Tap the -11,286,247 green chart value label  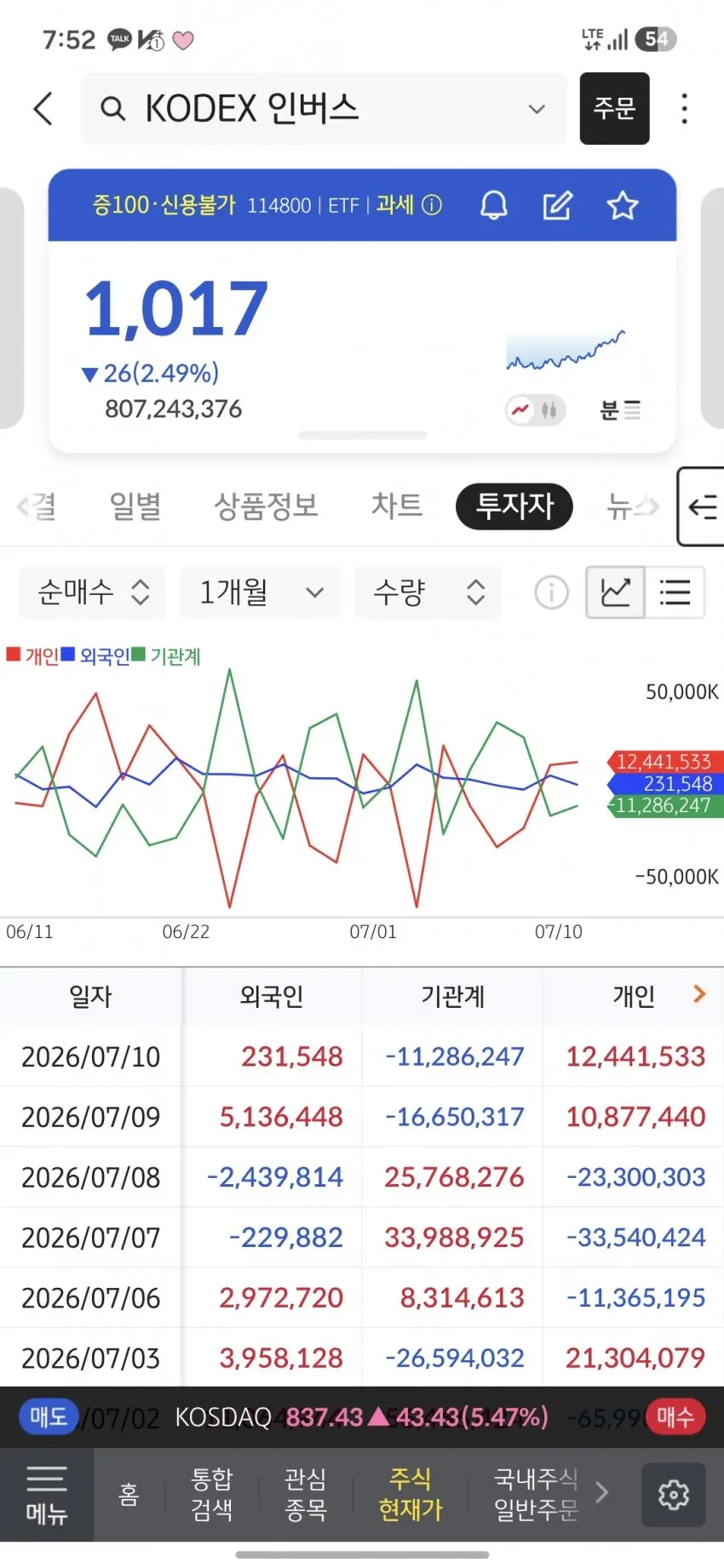click(x=664, y=806)
